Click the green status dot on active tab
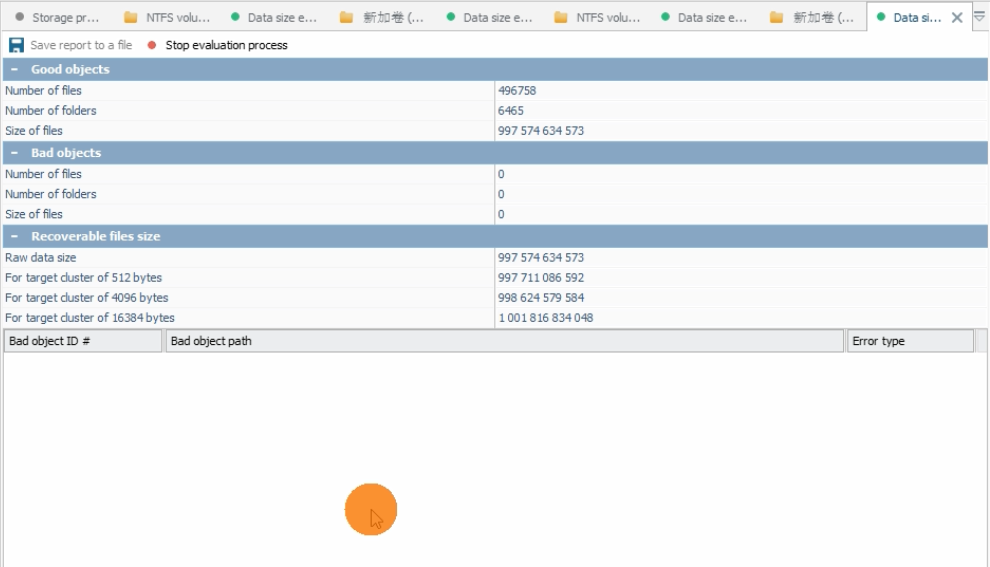Screen dimensions: 990x567 pyautogui.click(x=881, y=17)
